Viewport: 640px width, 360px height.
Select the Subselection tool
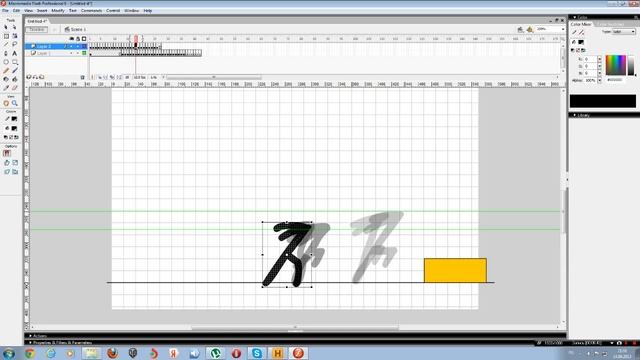pyautogui.click(x=15, y=27)
